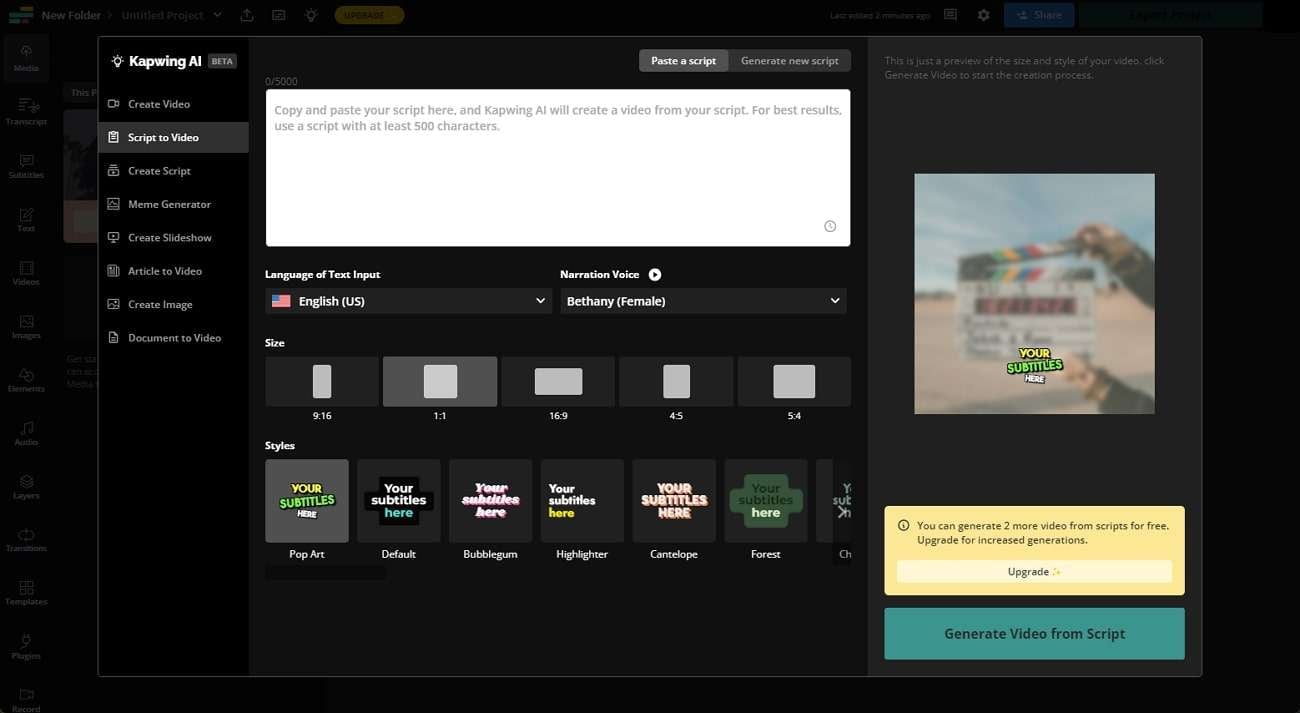Select Create Video in Kapwing AI menu
This screenshot has height=713, width=1300.
(173, 104)
